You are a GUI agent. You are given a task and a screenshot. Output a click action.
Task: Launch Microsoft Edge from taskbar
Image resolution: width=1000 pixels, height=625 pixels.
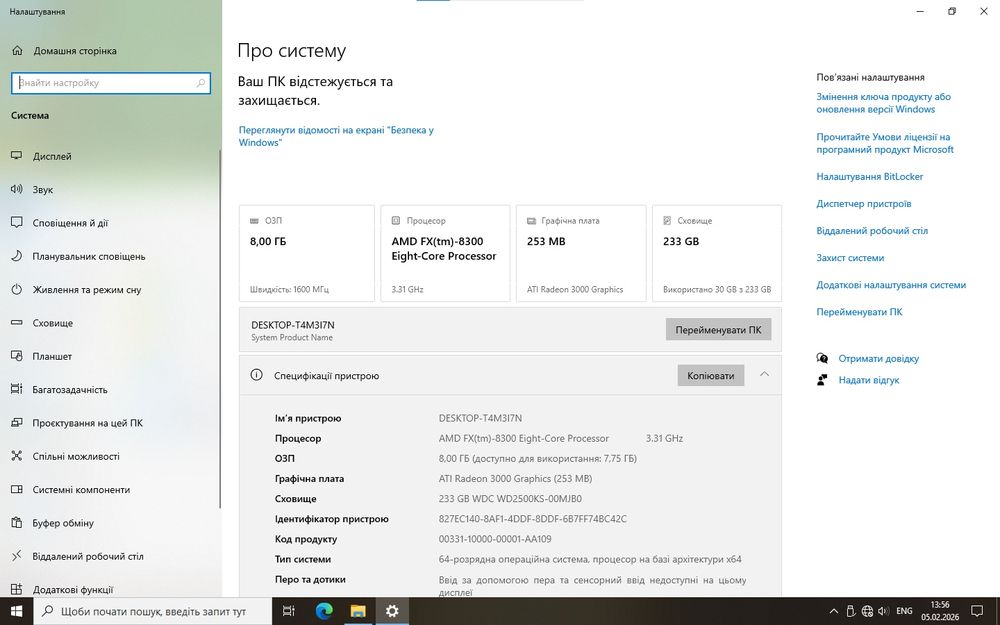324,611
